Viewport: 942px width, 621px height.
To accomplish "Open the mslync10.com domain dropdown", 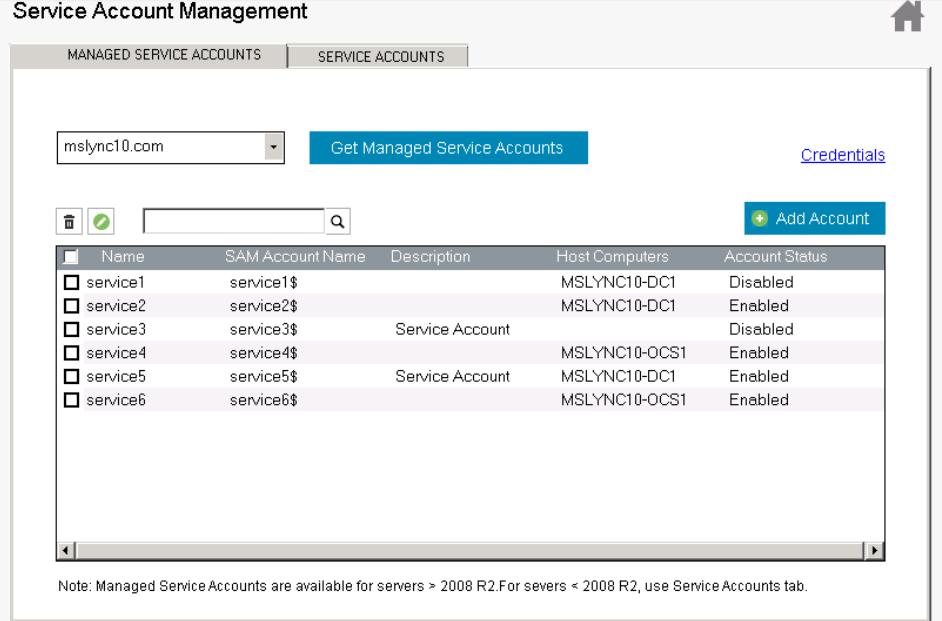I will 273,148.
